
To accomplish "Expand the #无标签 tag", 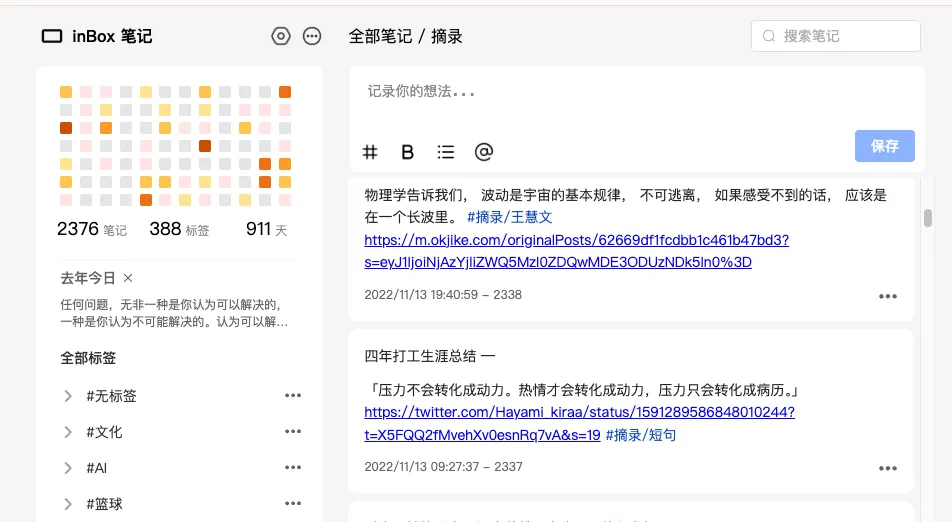I will tap(68, 396).
